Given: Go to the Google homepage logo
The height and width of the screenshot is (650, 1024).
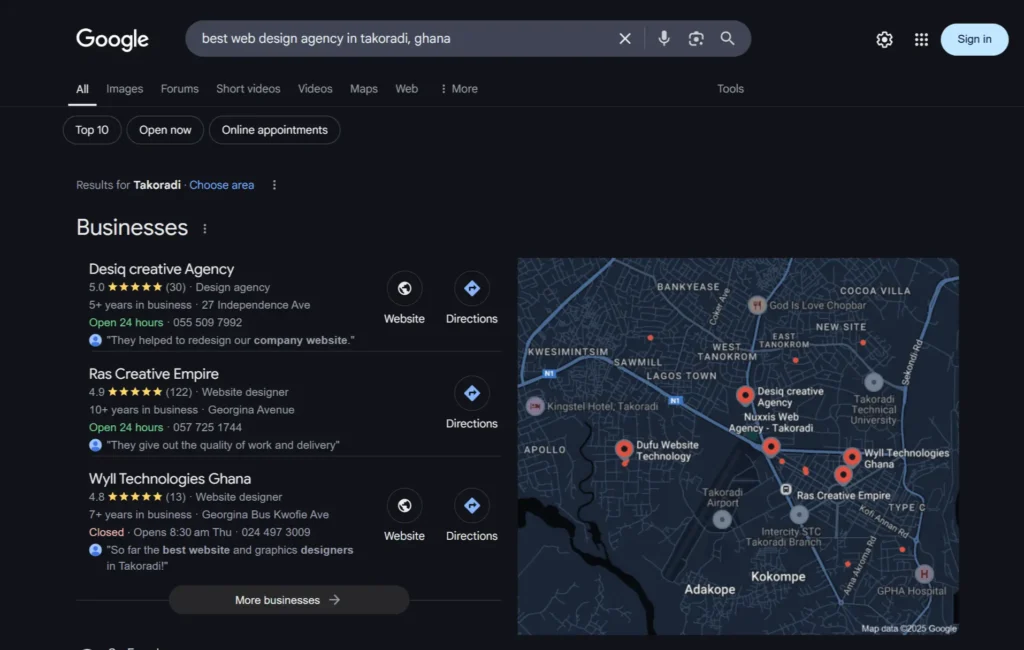Looking at the screenshot, I should 112,39.
